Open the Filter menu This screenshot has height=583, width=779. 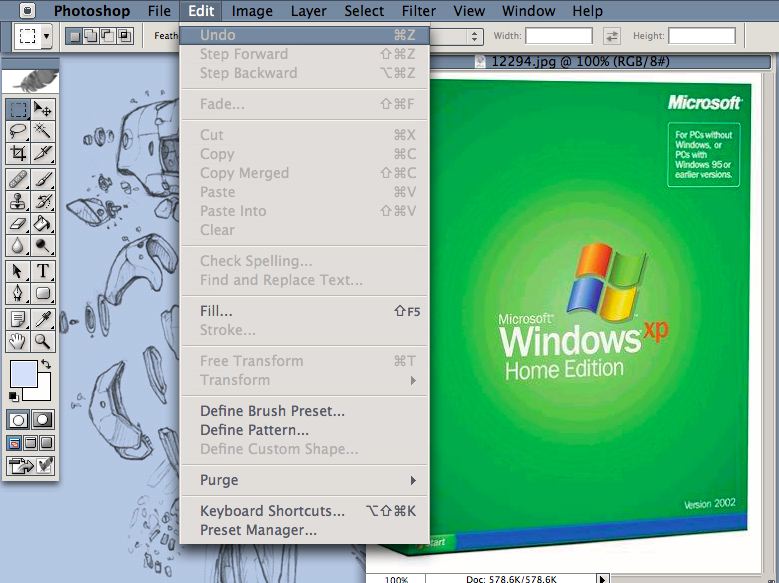click(x=419, y=10)
